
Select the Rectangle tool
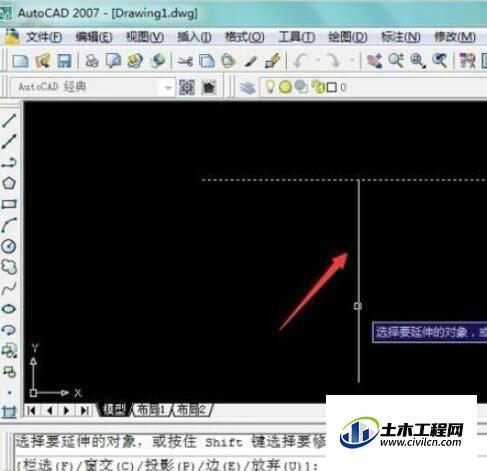click(x=9, y=204)
